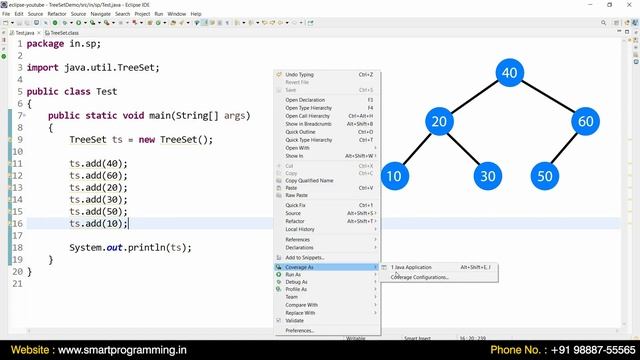This screenshot has width=640, height=360.
Task: Open Coverage Configurations... entry
Action: click(439, 277)
